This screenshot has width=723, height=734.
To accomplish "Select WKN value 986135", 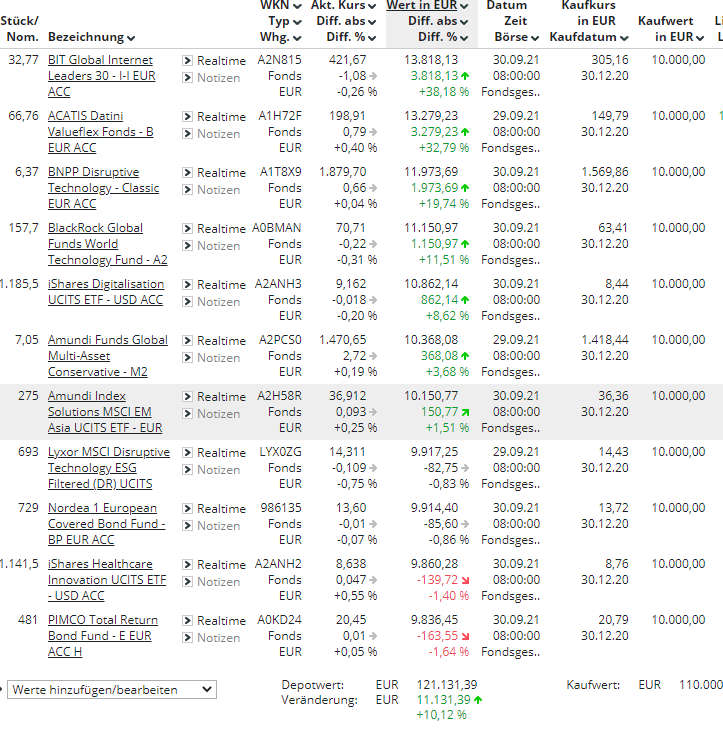I will point(281,508).
